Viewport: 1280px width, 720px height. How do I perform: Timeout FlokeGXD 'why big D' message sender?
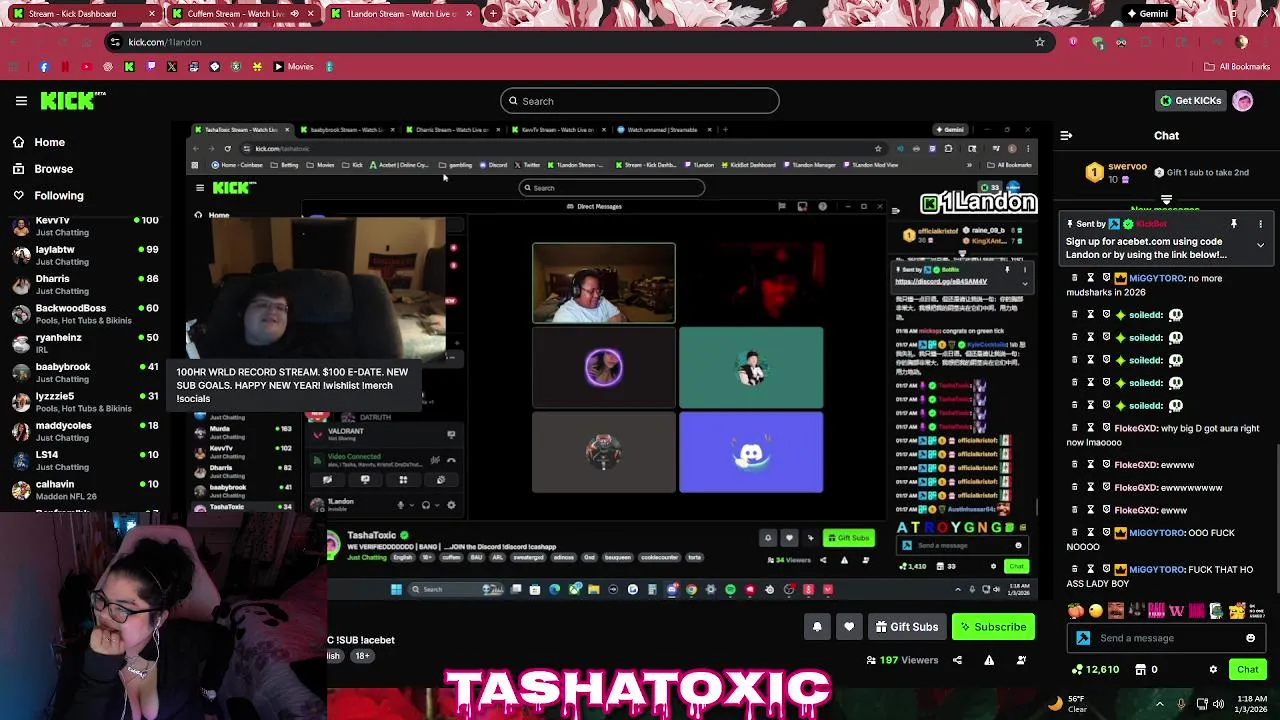point(1090,428)
